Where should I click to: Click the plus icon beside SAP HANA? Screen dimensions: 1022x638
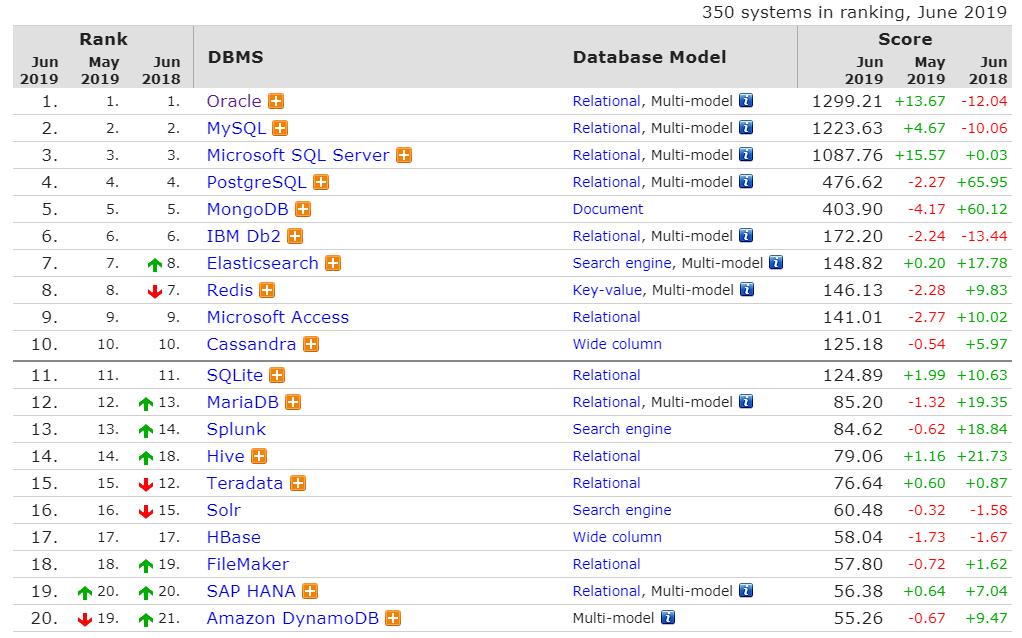tap(310, 591)
